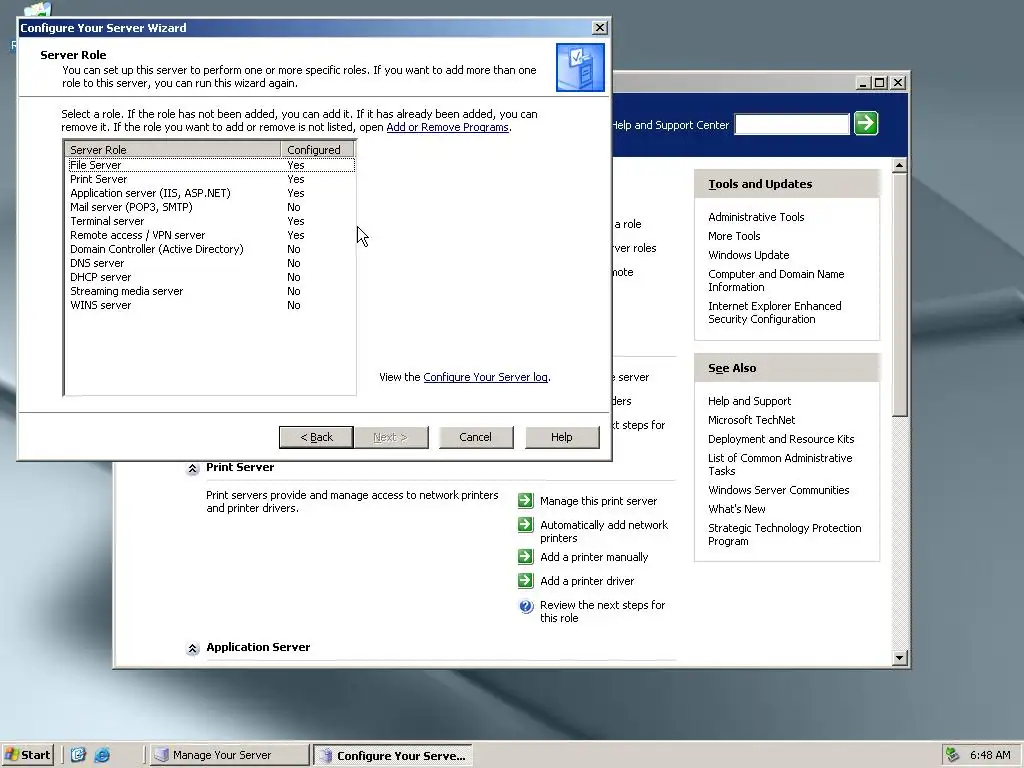Viewport: 1024px width, 768px height.
Task: Open Windows Server Communities link
Action: pyautogui.click(x=778, y=490)
